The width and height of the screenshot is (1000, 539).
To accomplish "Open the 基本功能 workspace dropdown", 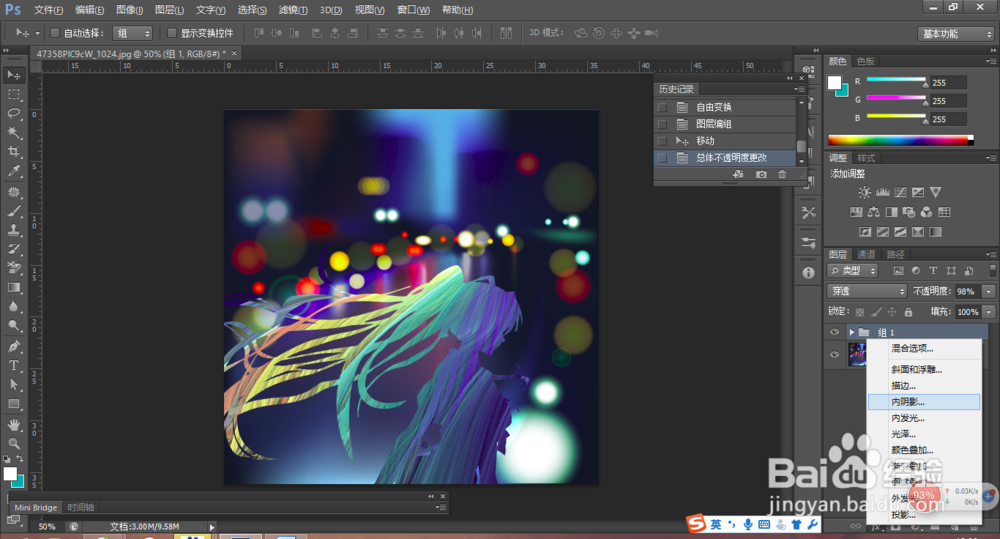I will [x=957, y=34].
